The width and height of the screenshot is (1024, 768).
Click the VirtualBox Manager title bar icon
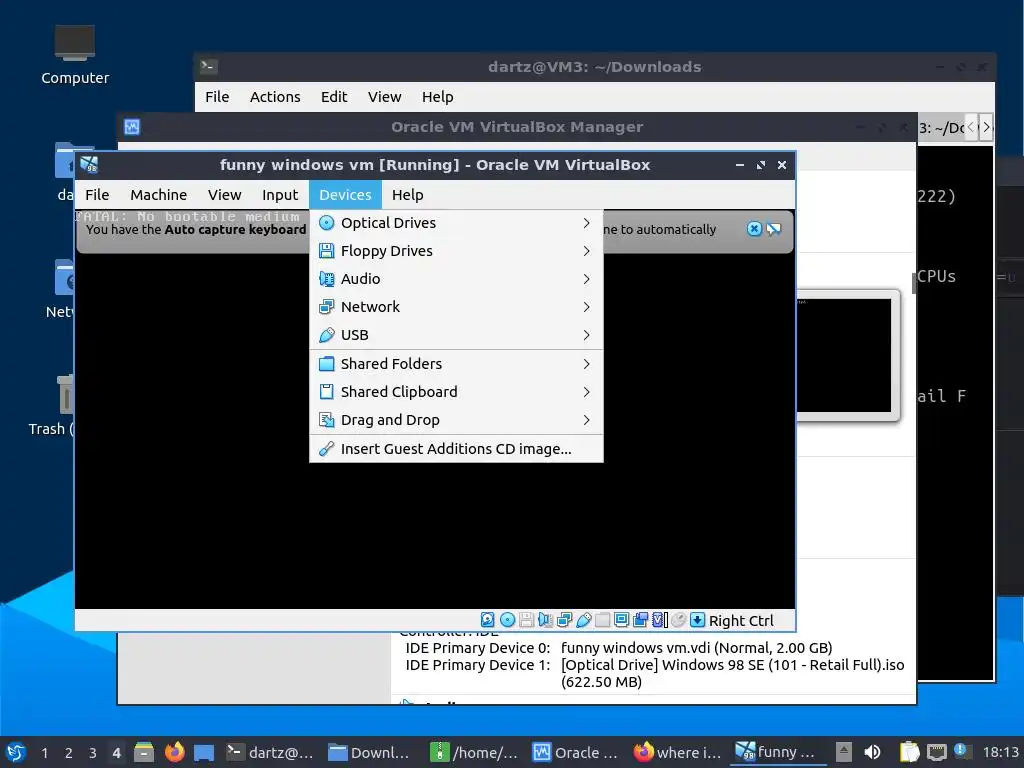(x=132, y=127)
